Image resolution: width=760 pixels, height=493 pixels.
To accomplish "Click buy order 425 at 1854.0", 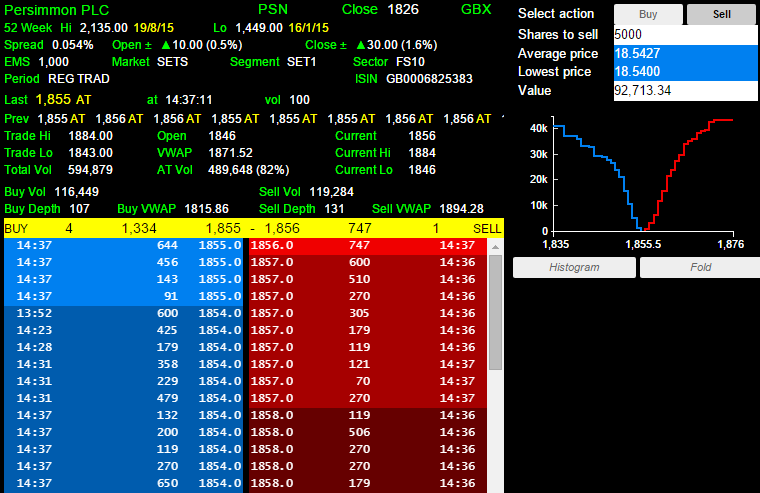I will (x=124, y=330).
